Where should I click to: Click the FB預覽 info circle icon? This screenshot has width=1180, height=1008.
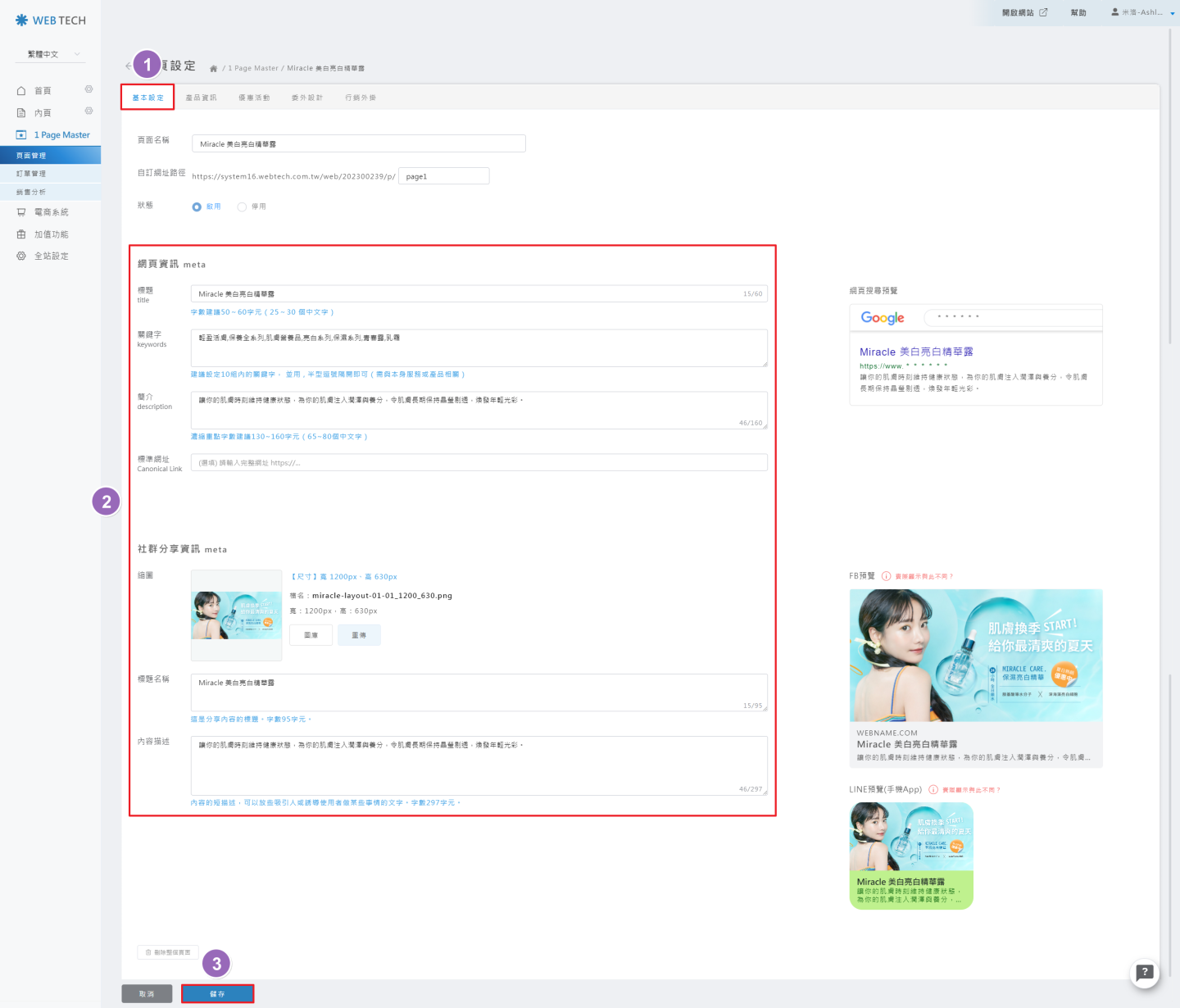[886, 576]
